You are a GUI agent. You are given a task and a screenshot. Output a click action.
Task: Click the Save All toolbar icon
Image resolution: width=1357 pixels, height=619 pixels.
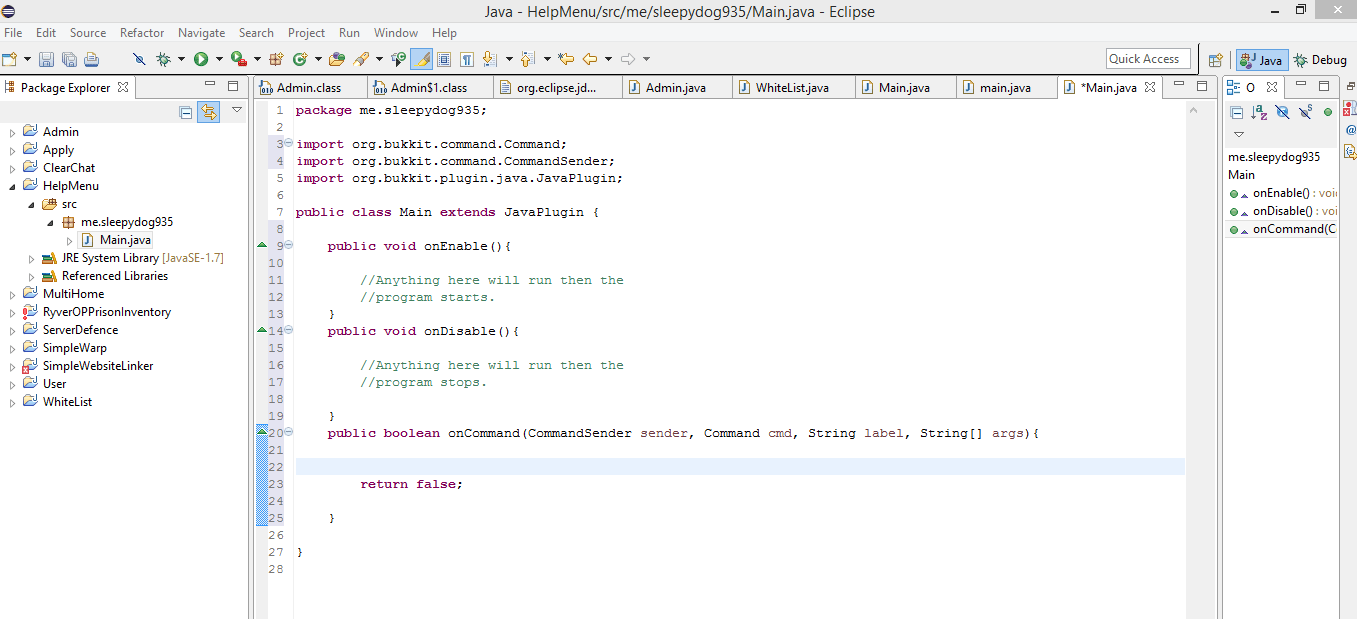point(69,59)
